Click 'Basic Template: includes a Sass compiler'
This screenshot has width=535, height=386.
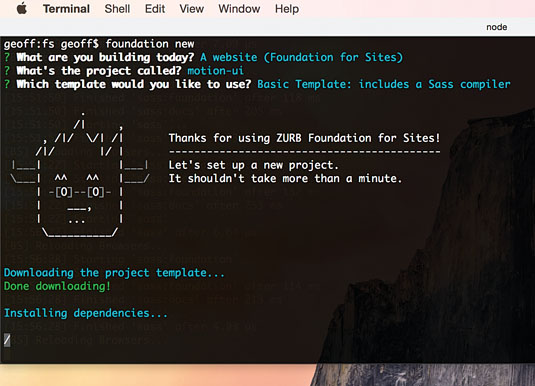[x=384, y=84]
